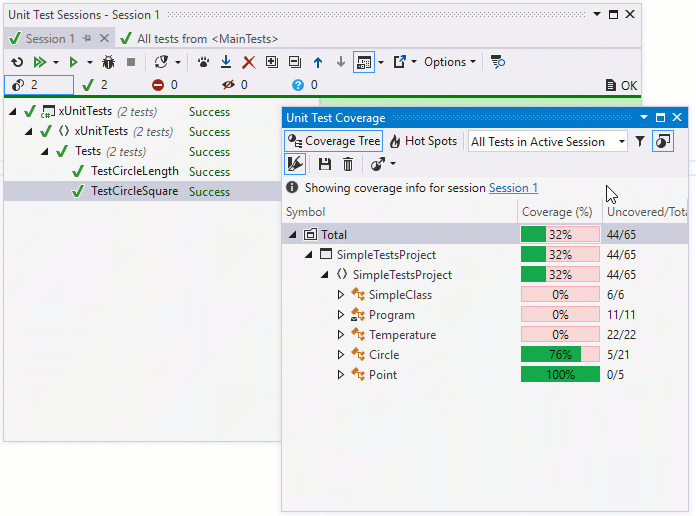Click the debug unit tests bug icon

108,62
